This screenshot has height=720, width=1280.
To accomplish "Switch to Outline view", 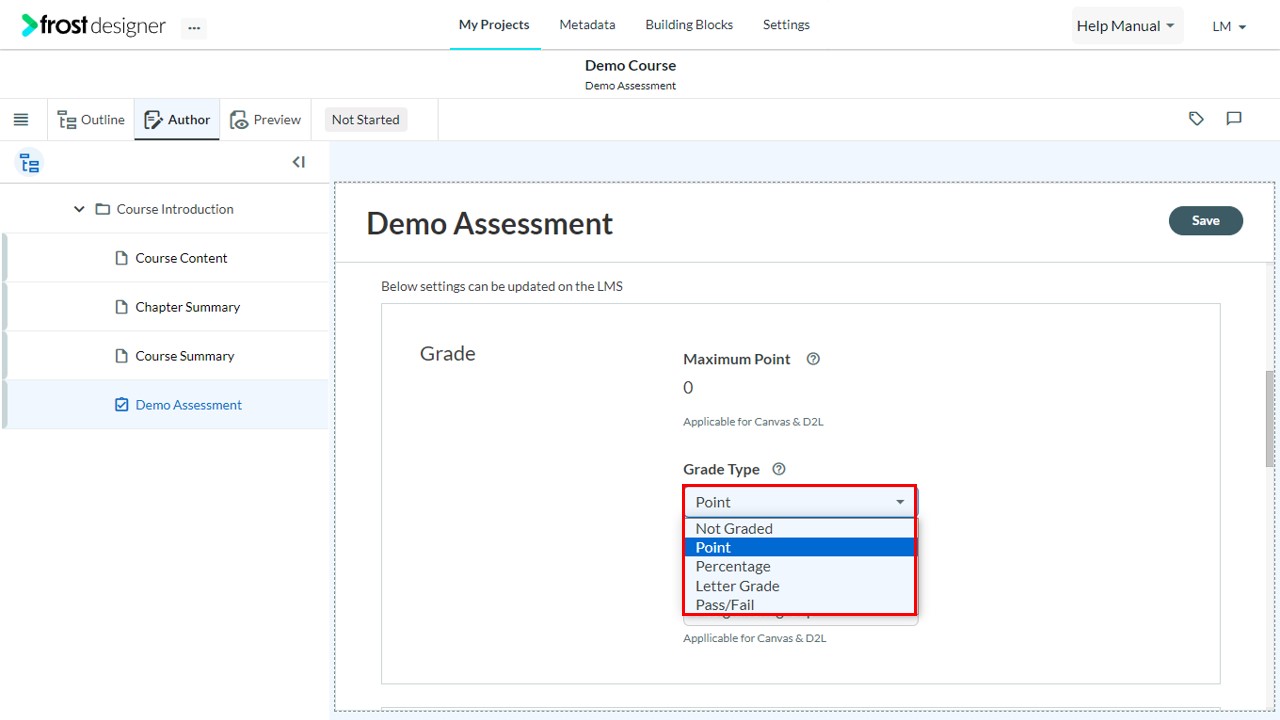I will click(x=91, y=120).
